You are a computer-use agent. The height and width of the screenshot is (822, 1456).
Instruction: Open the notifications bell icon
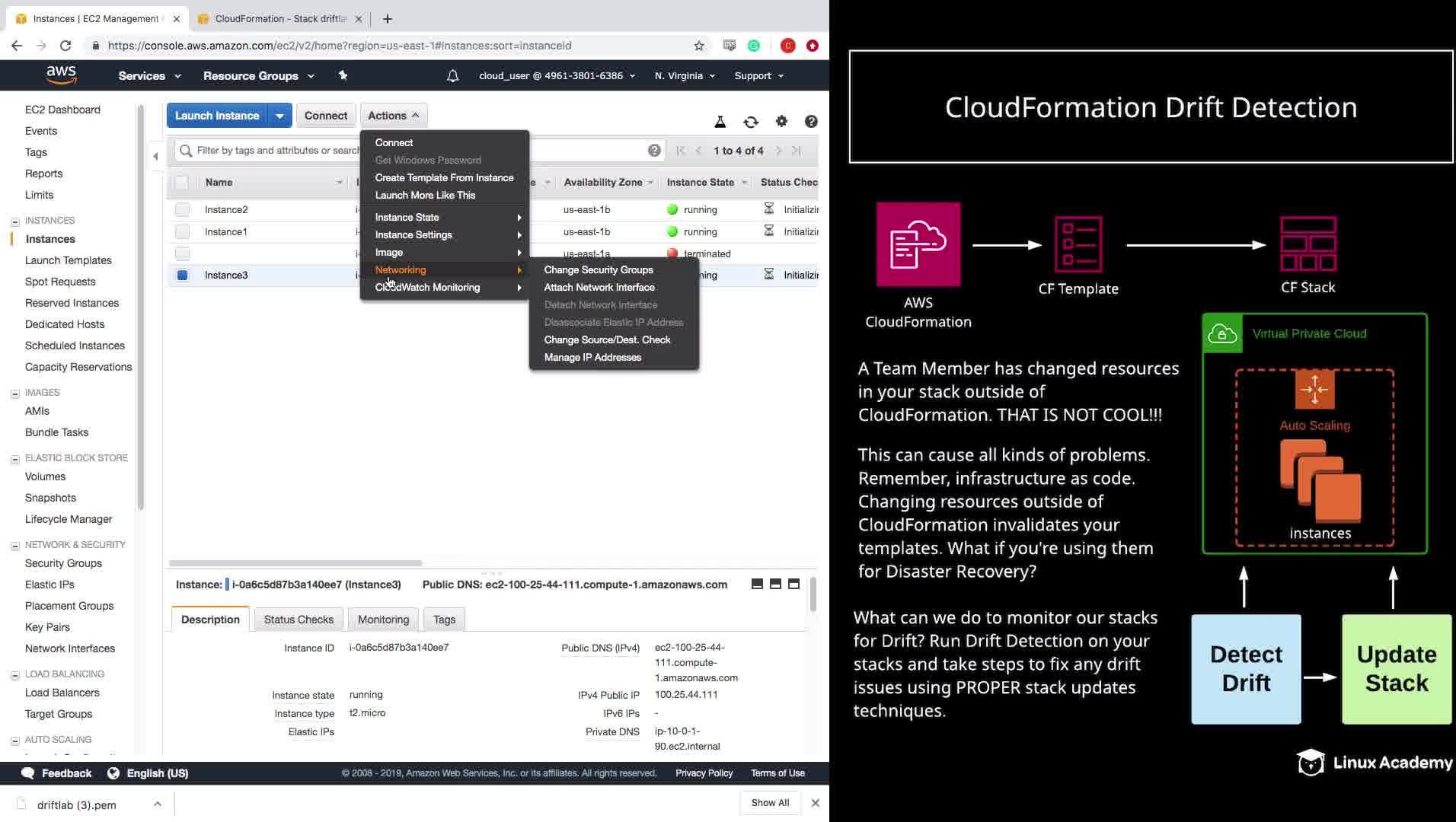coord(452,76)
